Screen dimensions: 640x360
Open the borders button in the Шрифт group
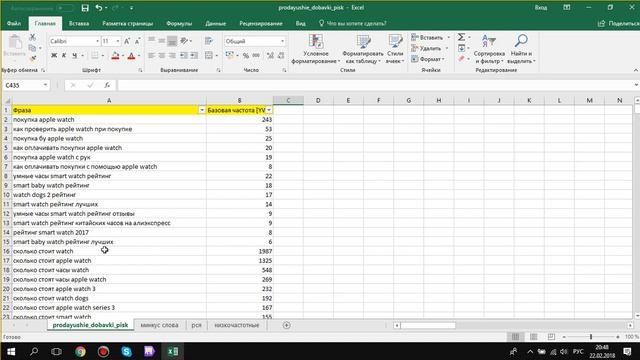click(95, 56)
